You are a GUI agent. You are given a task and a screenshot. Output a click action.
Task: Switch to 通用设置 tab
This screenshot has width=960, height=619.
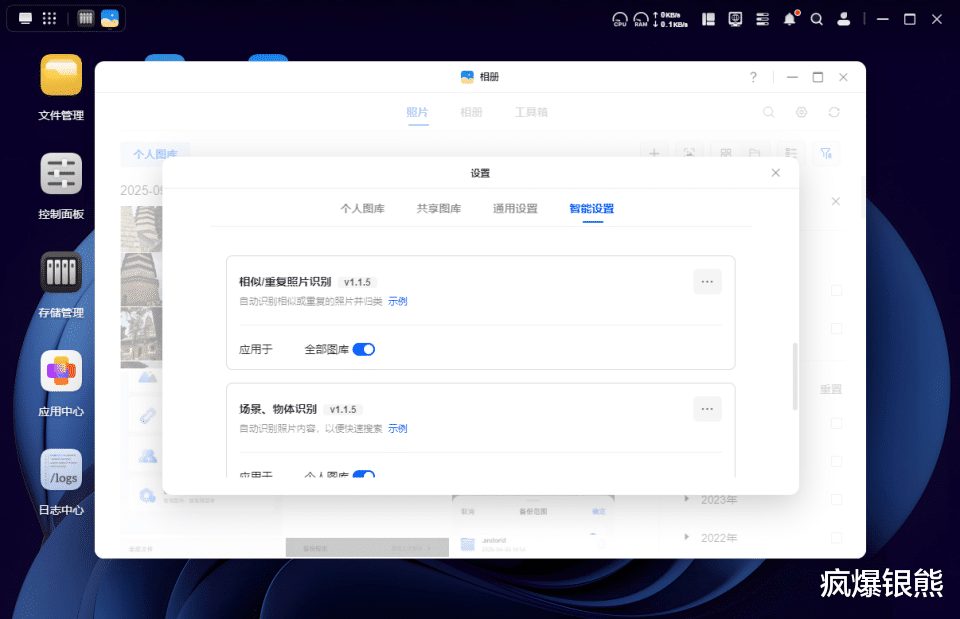pos(516,209)
